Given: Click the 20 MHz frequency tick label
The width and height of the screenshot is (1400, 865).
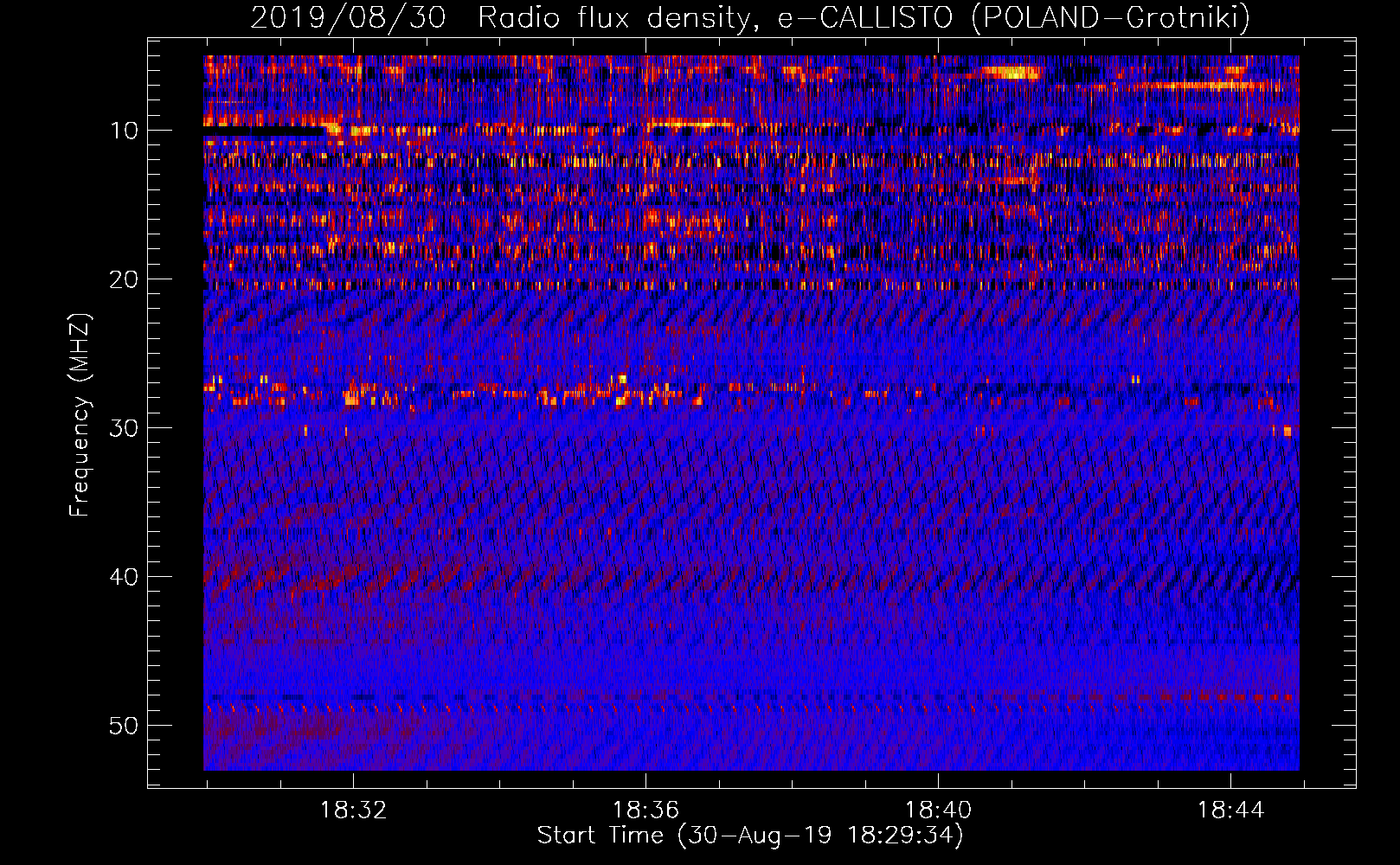Looking at the screenshot, I should coord(124,279).
